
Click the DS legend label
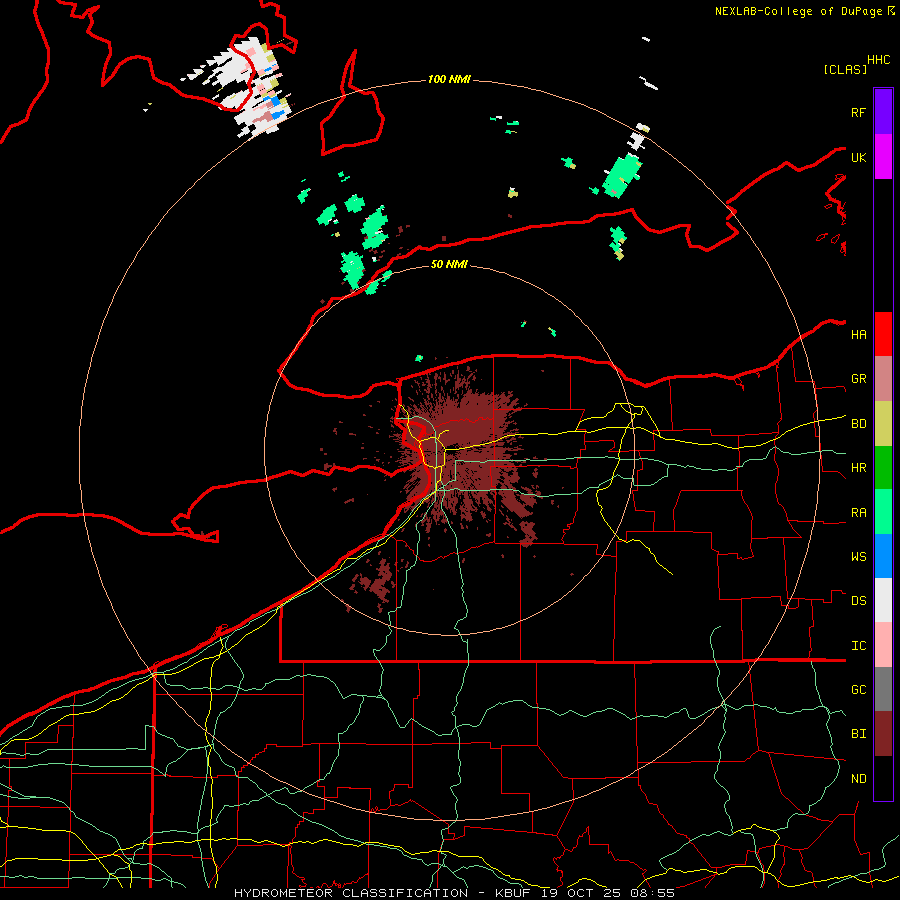[859, 601]
